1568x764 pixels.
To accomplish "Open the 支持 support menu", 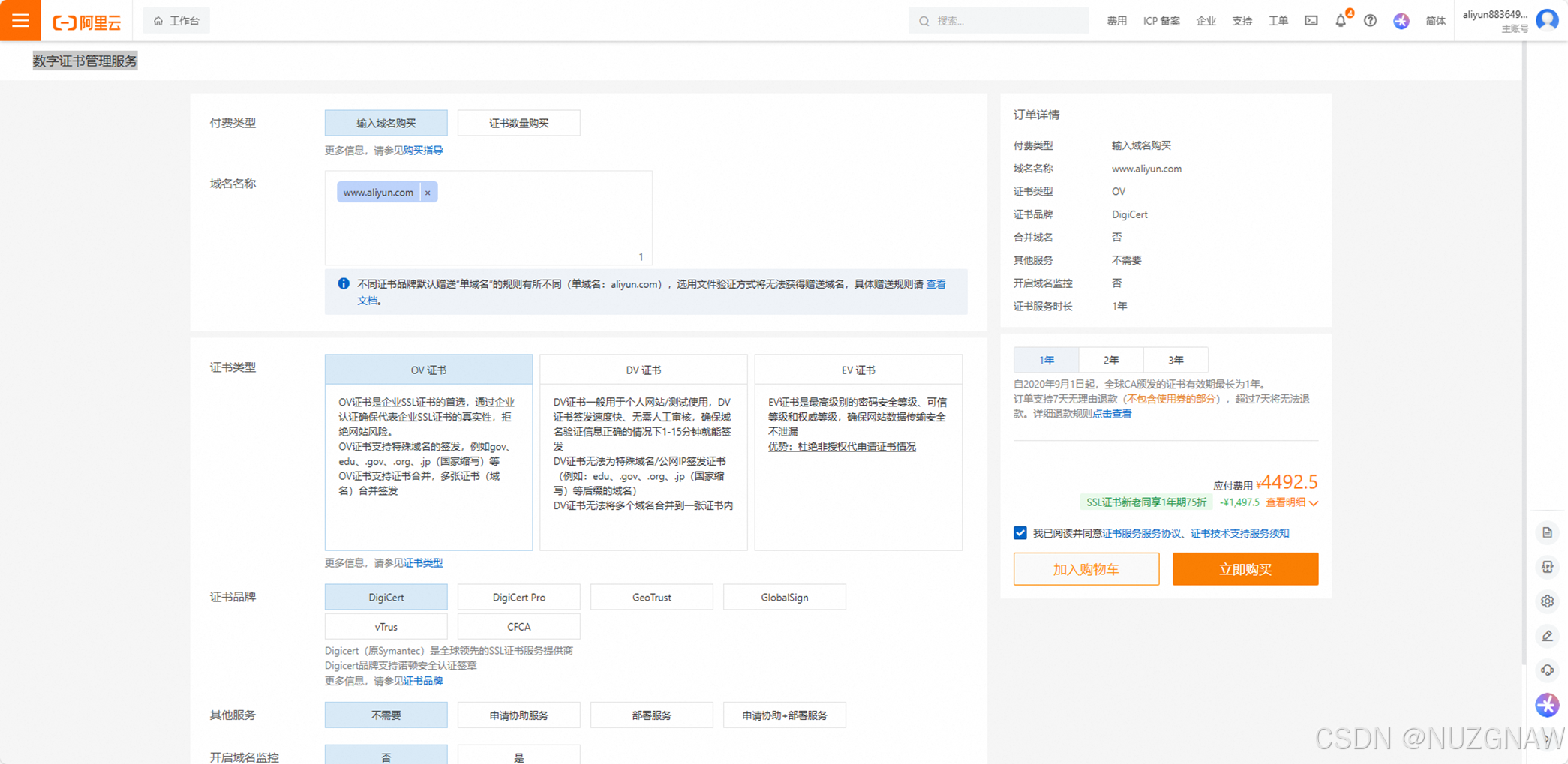I will pos(1242,21).
